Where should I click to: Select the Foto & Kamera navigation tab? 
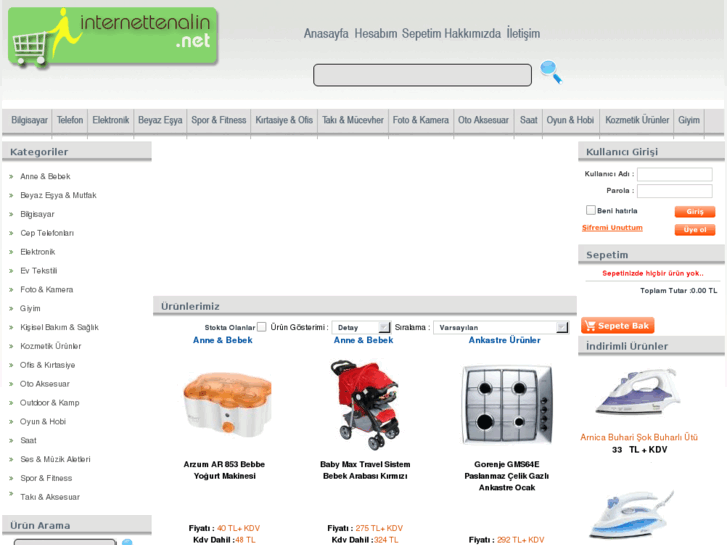pos(421,121)
